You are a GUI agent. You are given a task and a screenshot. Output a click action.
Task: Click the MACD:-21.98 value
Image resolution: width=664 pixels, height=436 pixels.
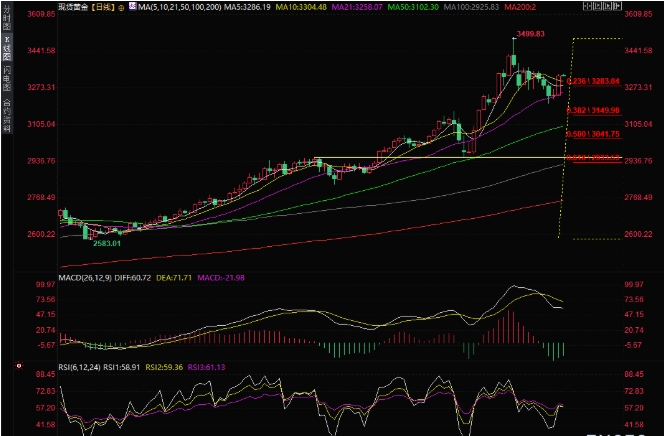221,278
